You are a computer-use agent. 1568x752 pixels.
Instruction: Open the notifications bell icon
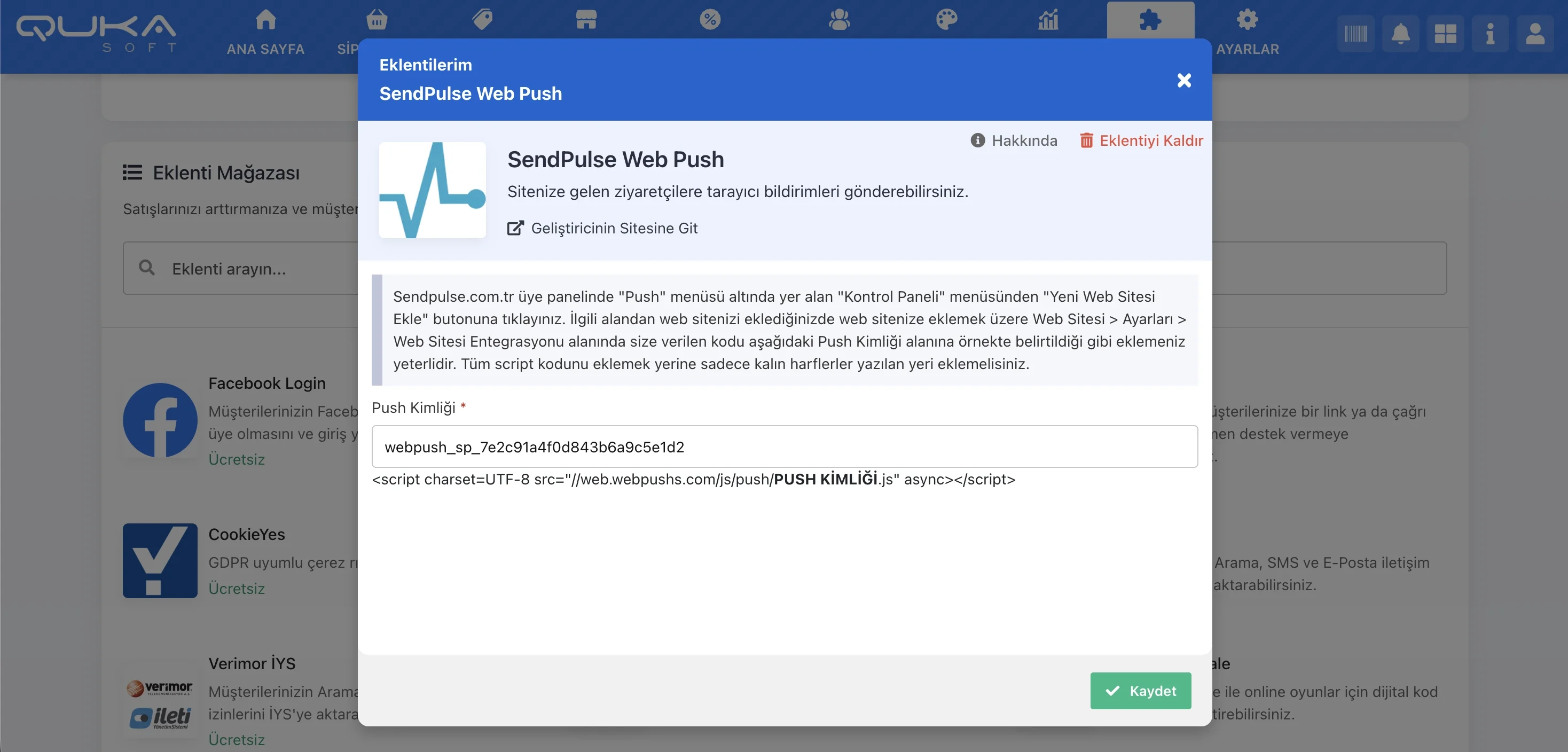pos(1401,34)
